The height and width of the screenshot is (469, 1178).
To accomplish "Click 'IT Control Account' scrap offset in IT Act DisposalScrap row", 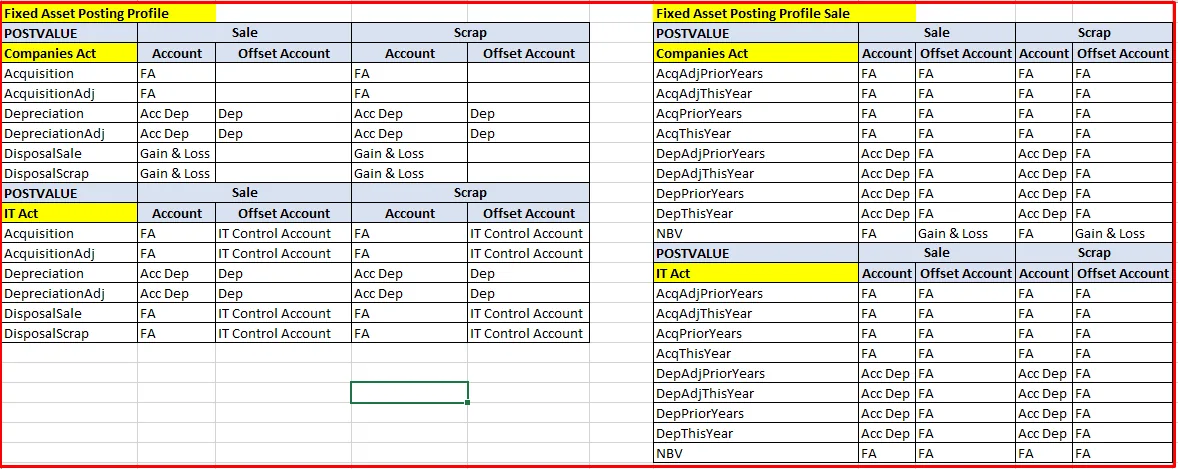I will point(527,334).
